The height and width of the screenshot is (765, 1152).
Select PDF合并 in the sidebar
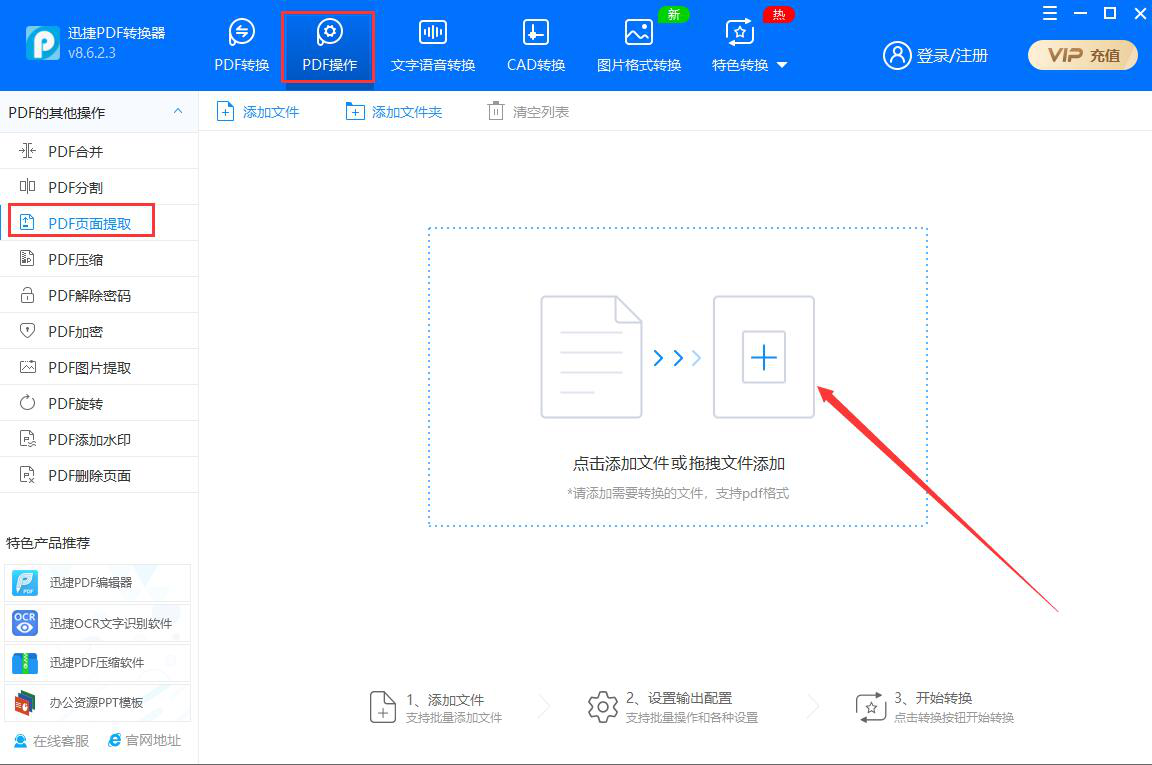pyautogui.click(x=99, y=151)
